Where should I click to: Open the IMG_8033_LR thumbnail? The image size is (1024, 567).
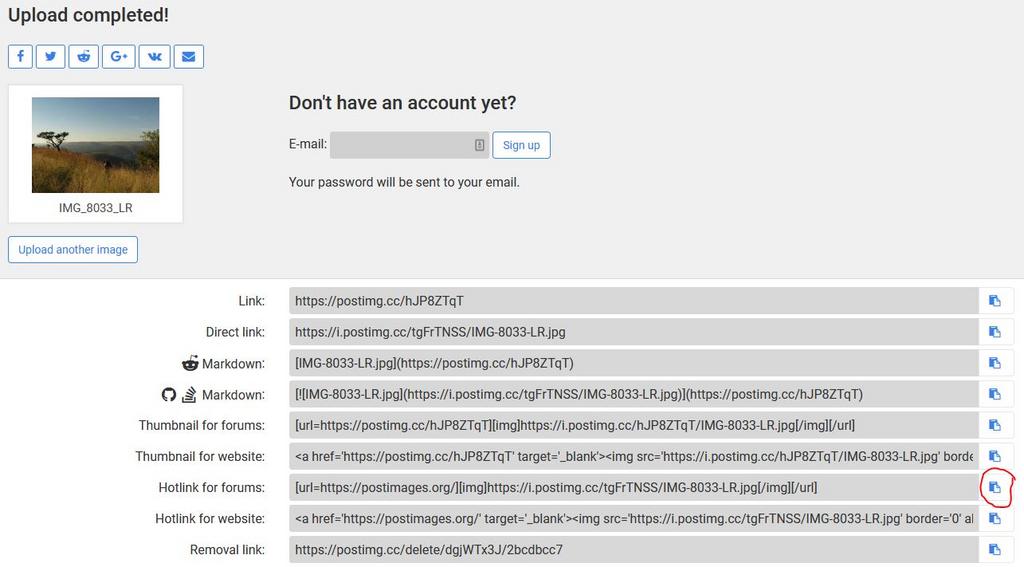95,145
